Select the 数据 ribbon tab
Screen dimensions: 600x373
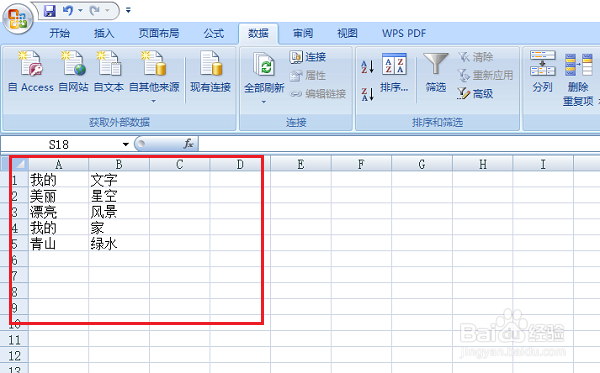click(258, 34)
